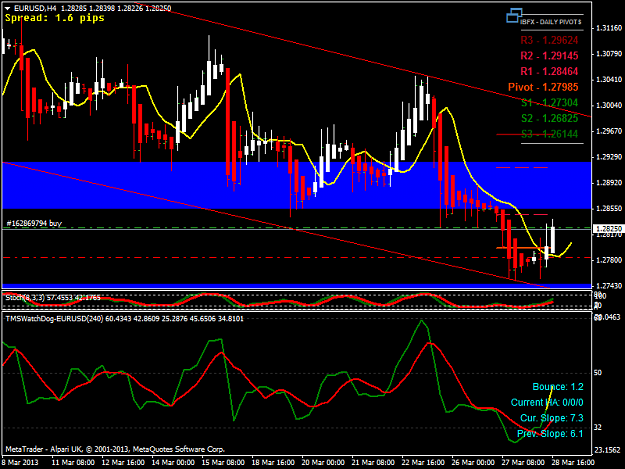Click the 'Current HA: 0/0/0' readout
This screenshot has width=625, height=469.
547,402
